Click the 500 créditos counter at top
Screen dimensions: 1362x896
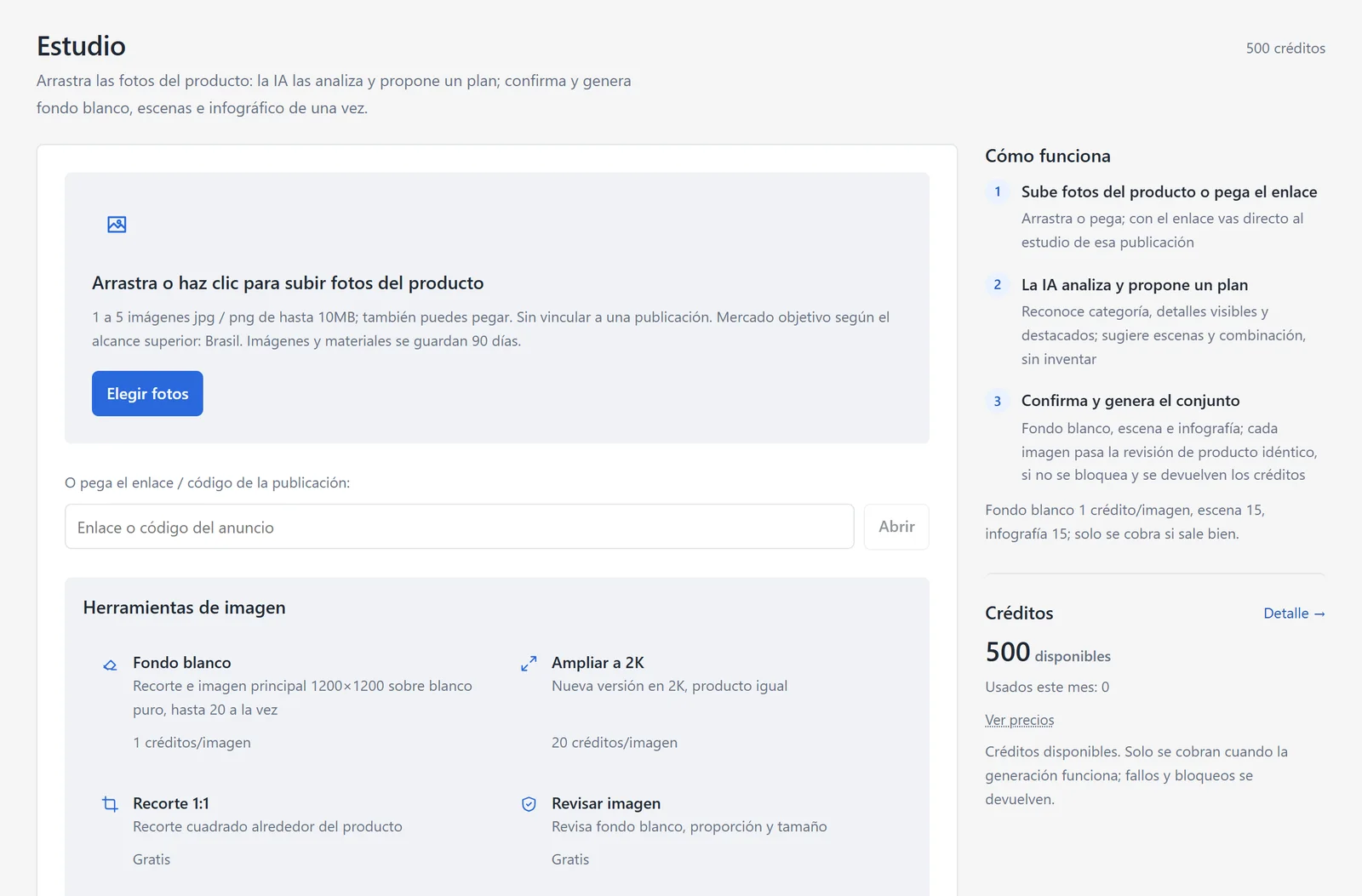(x=1285, y=49)
